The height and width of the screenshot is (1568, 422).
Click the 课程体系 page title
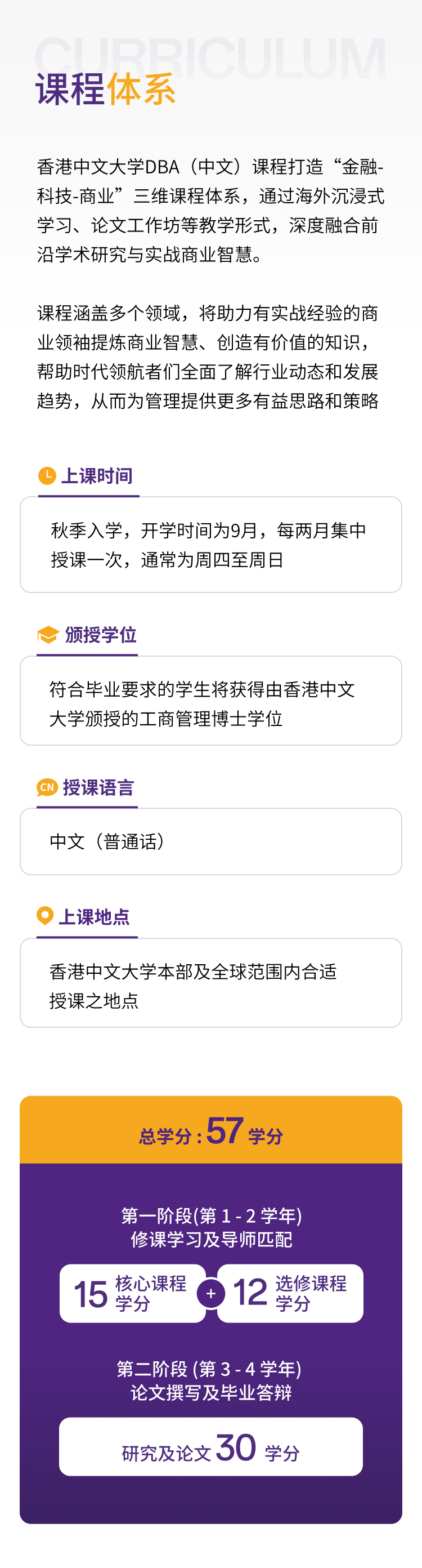click(106, 90)
